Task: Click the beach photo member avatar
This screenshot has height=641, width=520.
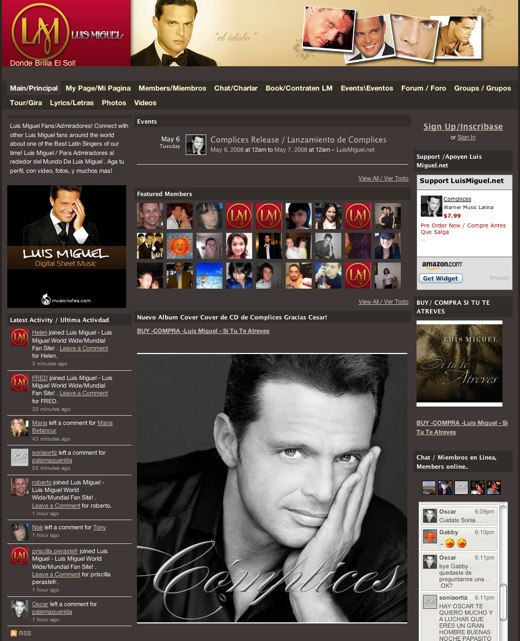Action: coord(209,276)
